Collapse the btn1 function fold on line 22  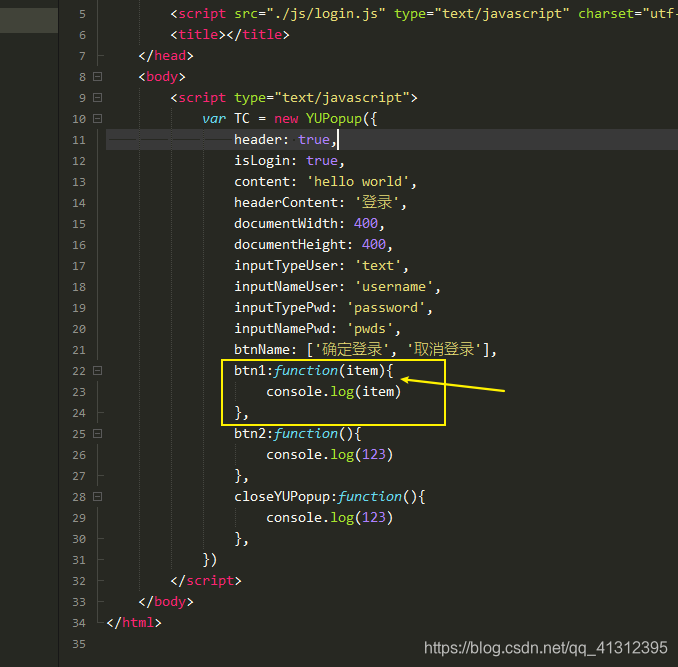point(98,370)
